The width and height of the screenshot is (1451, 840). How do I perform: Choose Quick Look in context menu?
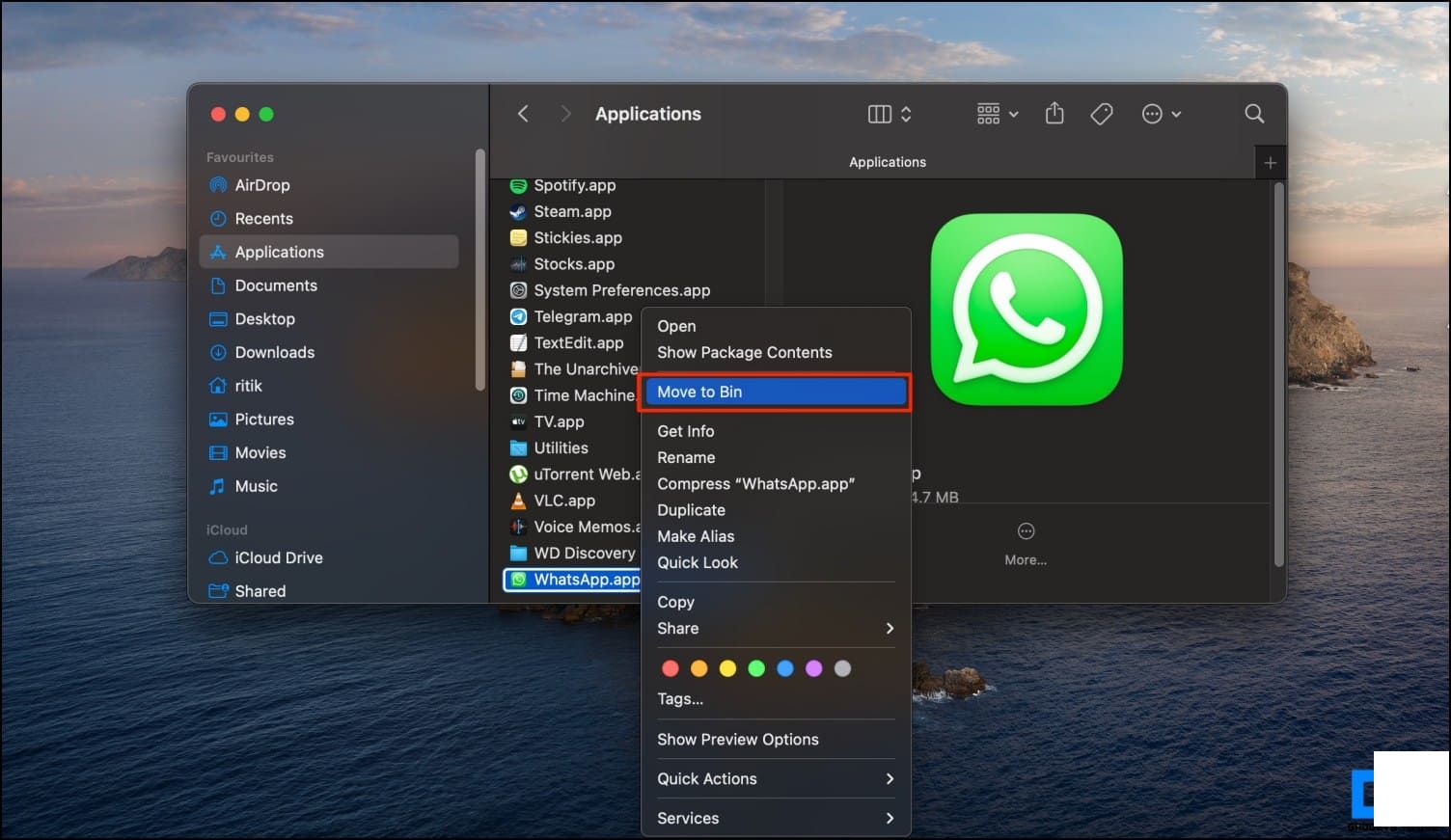[776, 562]
